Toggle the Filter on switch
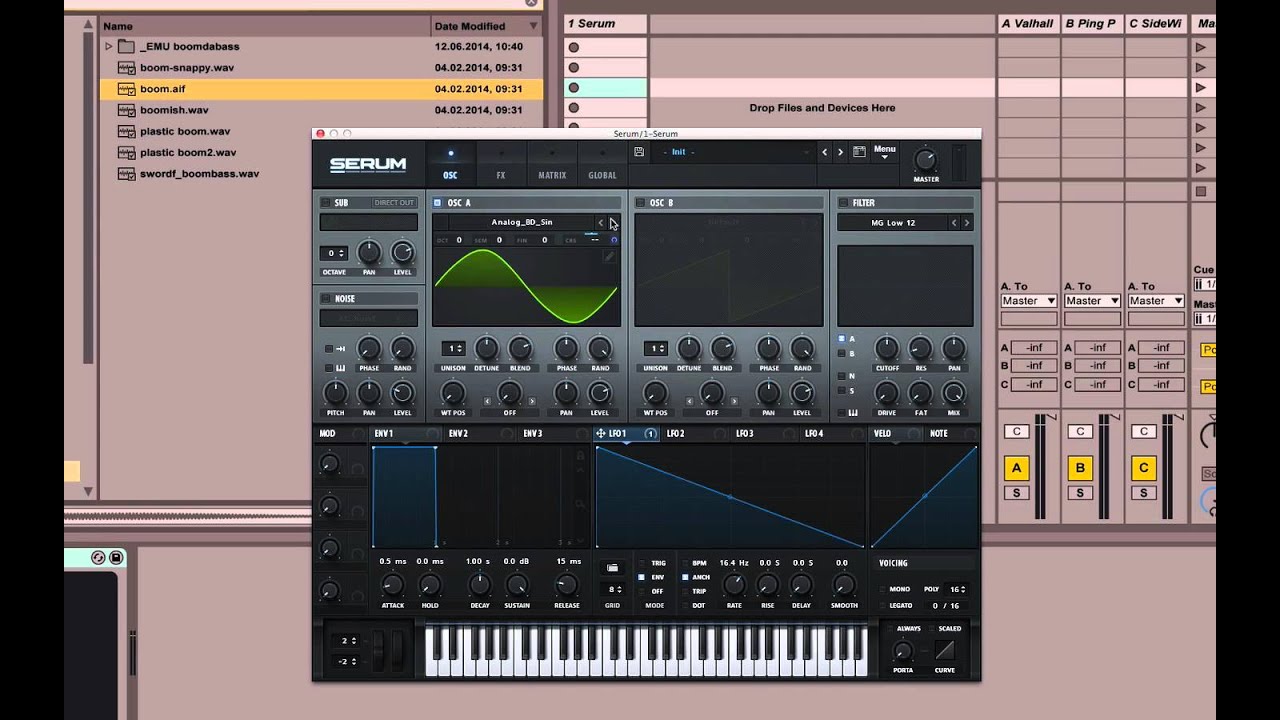The image size is (1280, 720). pyautogui.click(x=843, y=203)
